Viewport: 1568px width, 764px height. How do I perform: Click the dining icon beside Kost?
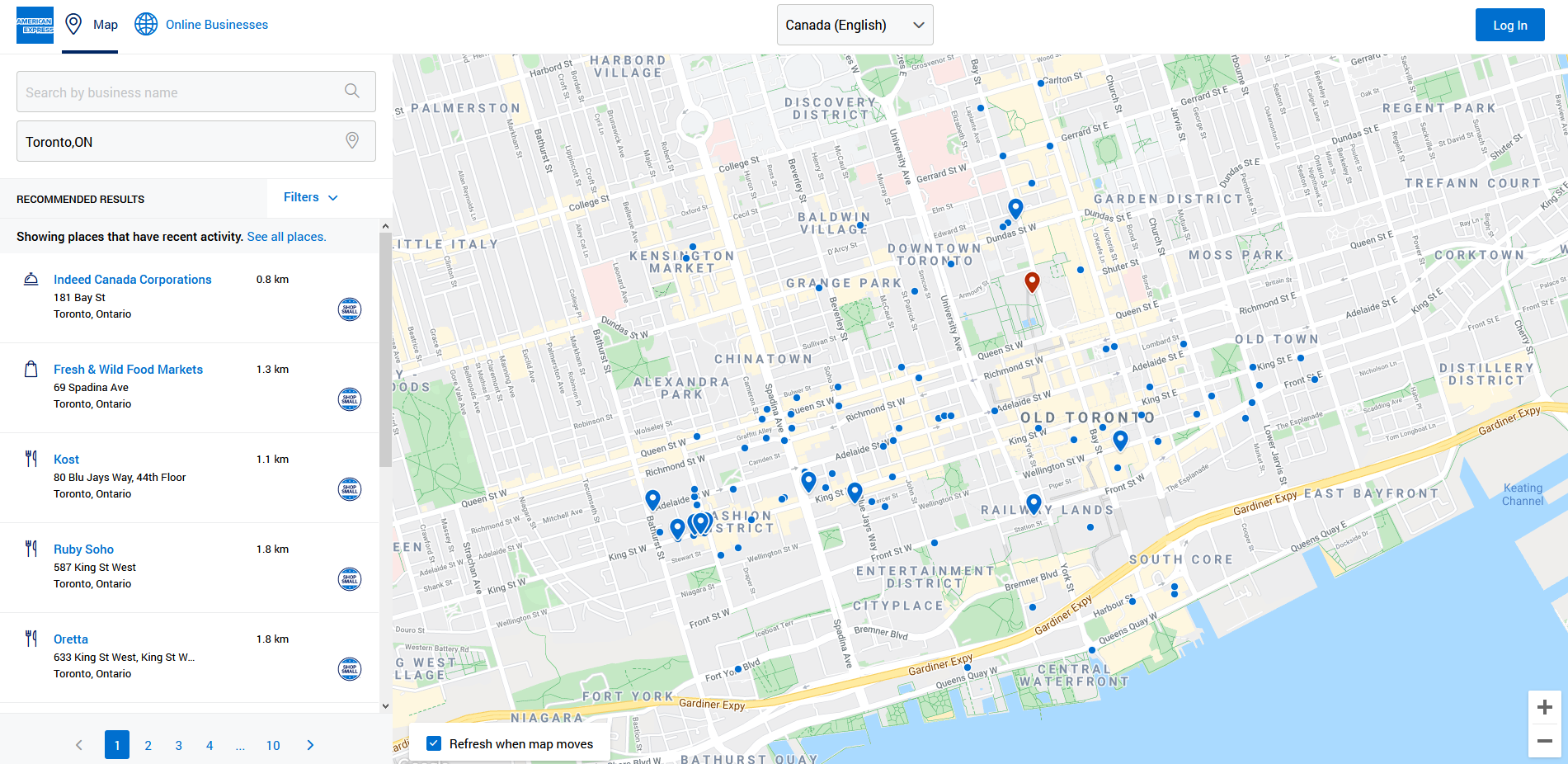click(31, 459)
